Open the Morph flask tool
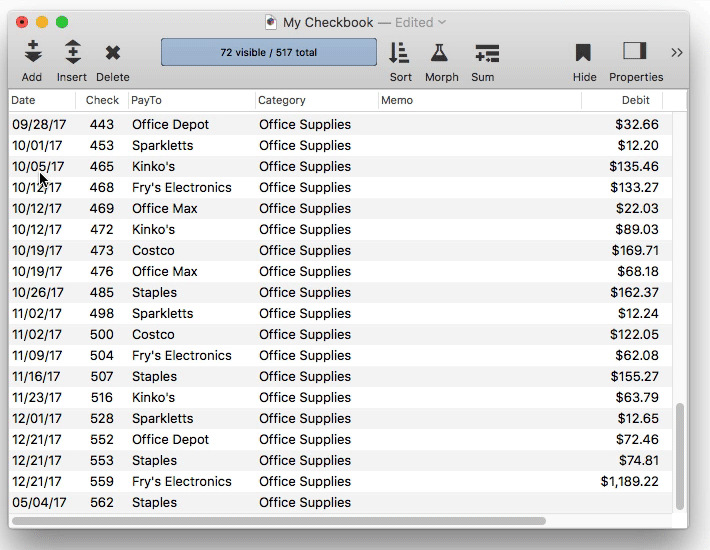The height and width of the screenshot is (550, 710). pyautogui.click(x=440, y=53)
